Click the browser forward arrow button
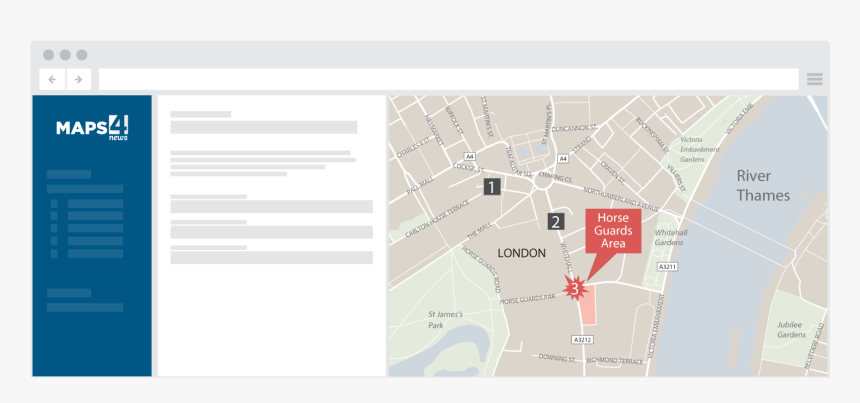This screenshot has width=860, height=403. [x=78, y=79]
